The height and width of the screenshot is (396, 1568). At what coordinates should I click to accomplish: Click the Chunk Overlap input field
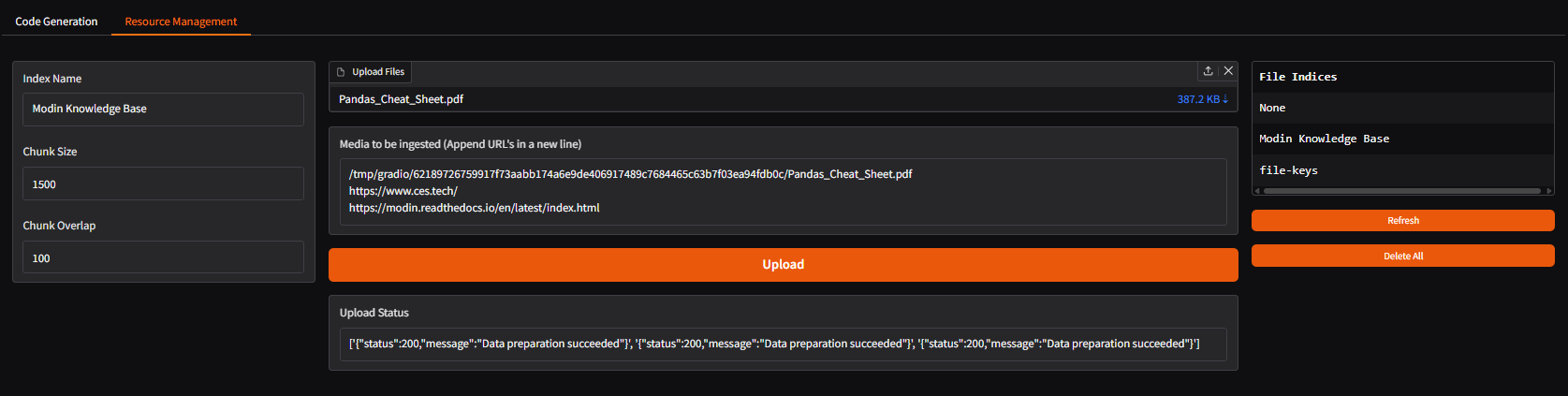tap(163, 258)
